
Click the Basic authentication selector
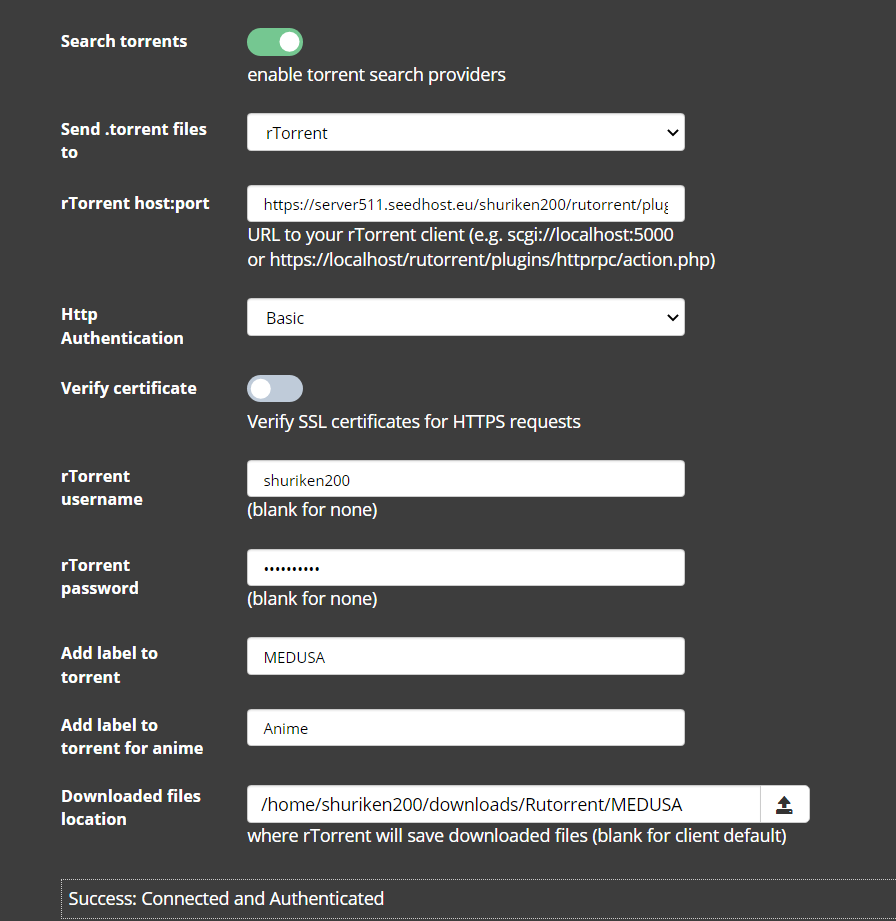465,317
